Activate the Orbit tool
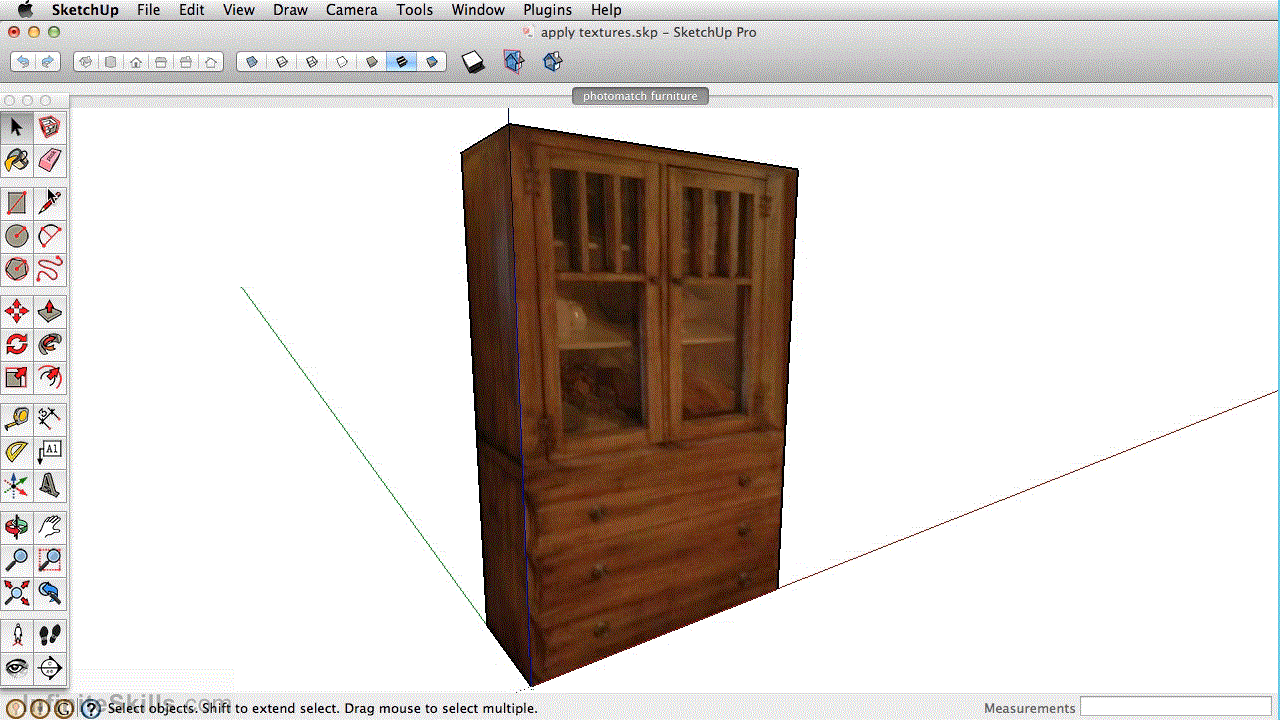The image size is (1280, 720). pyautogui.click(x=17, y=527)
